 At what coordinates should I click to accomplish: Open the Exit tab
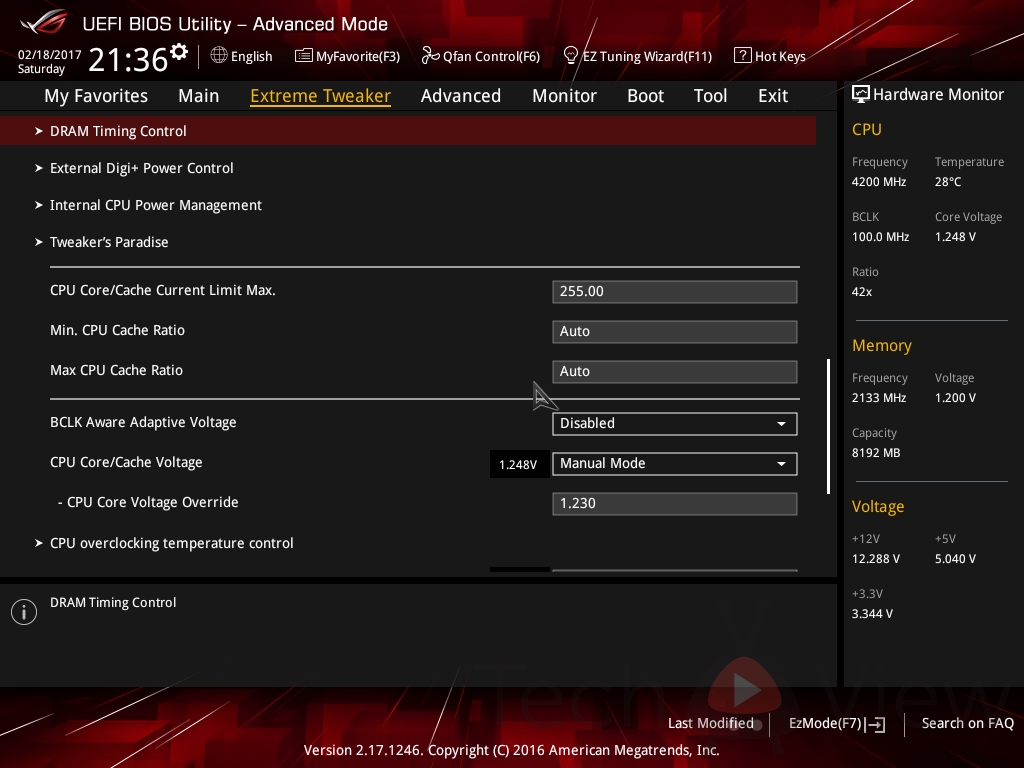[773, 96]
